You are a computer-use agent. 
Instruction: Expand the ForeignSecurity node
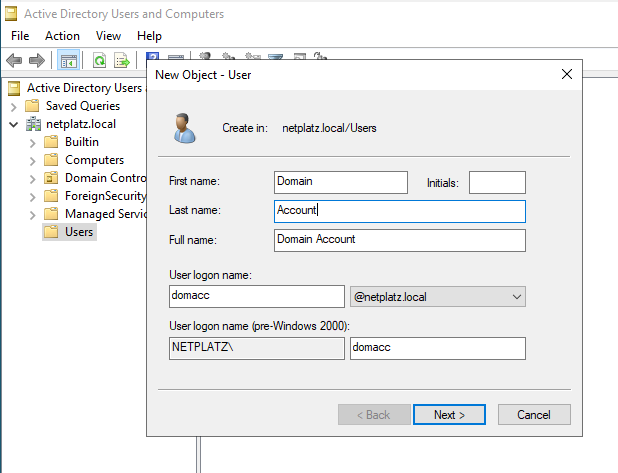pyautogui.click(x=32, y=197)
